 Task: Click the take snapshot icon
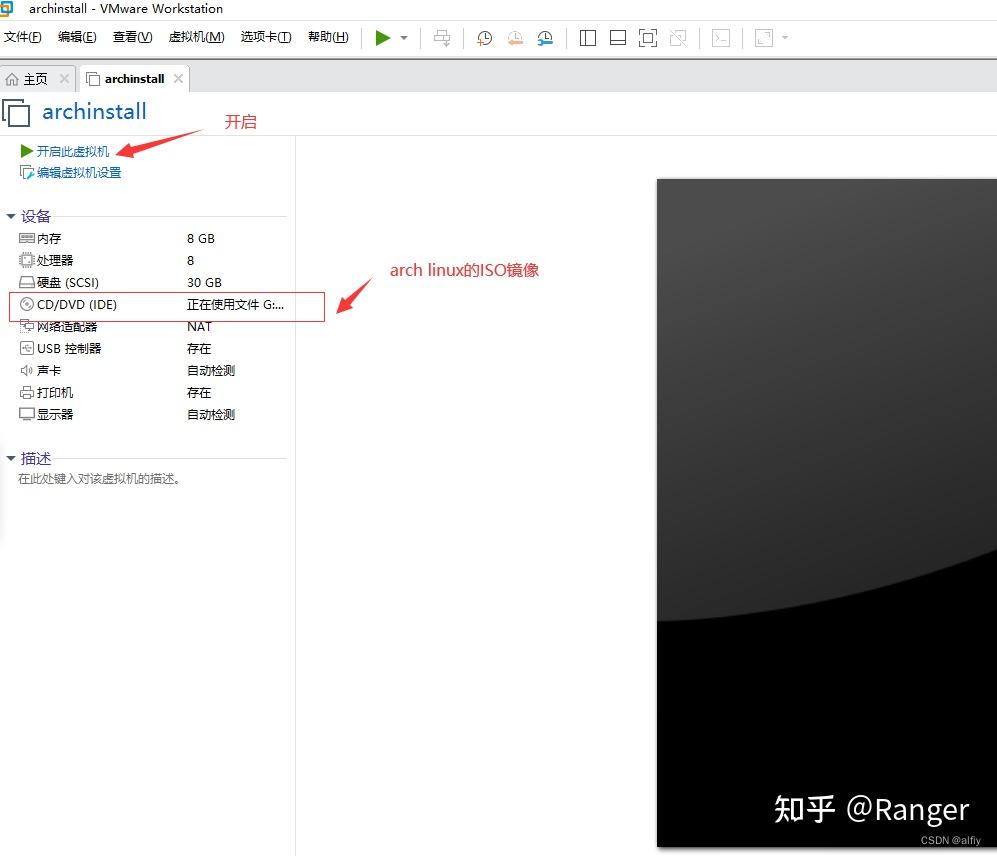(484, 37)
